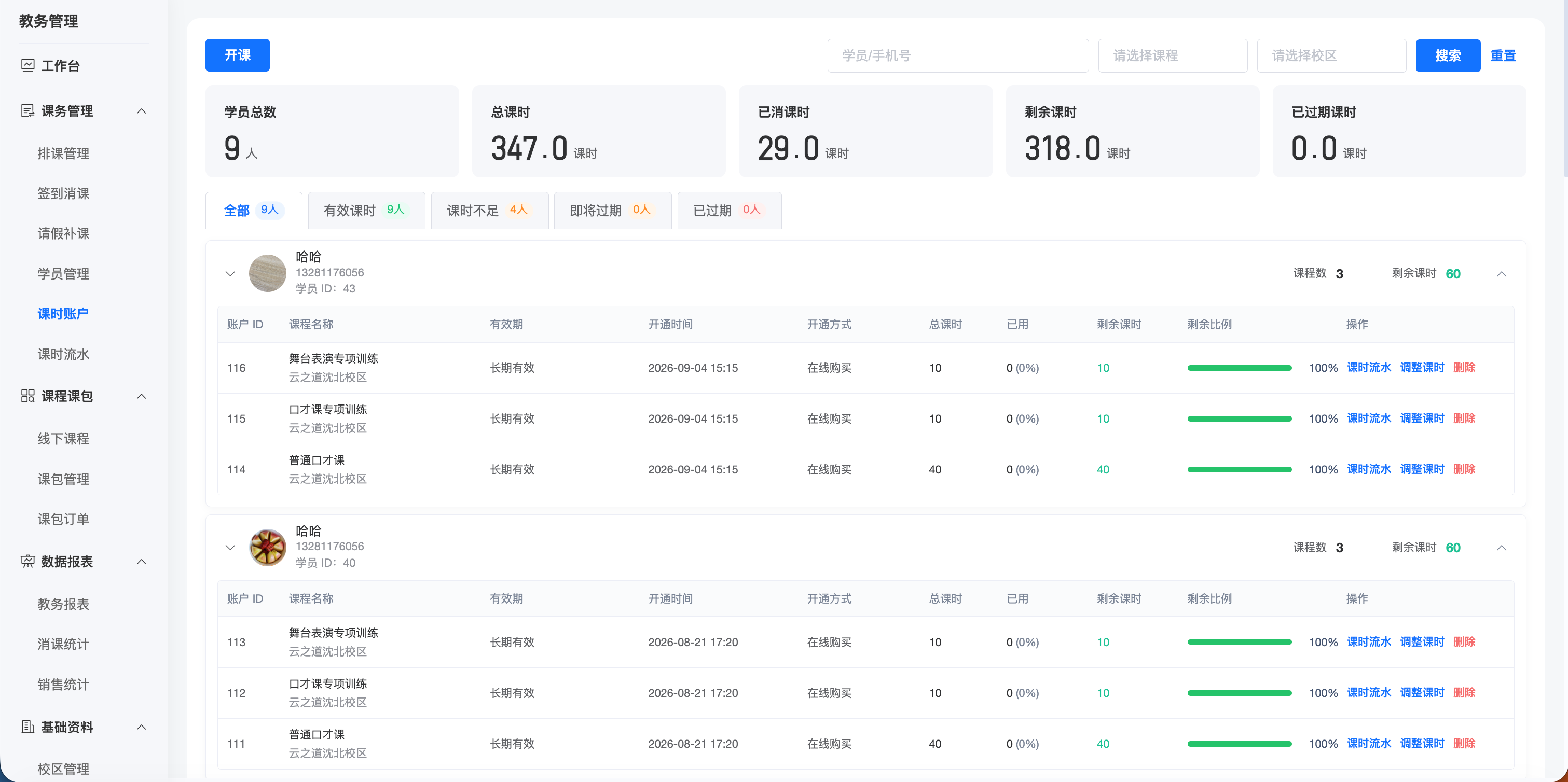
Task: Collapse the 数据报表 menu chevron
Action: point(141,561)
